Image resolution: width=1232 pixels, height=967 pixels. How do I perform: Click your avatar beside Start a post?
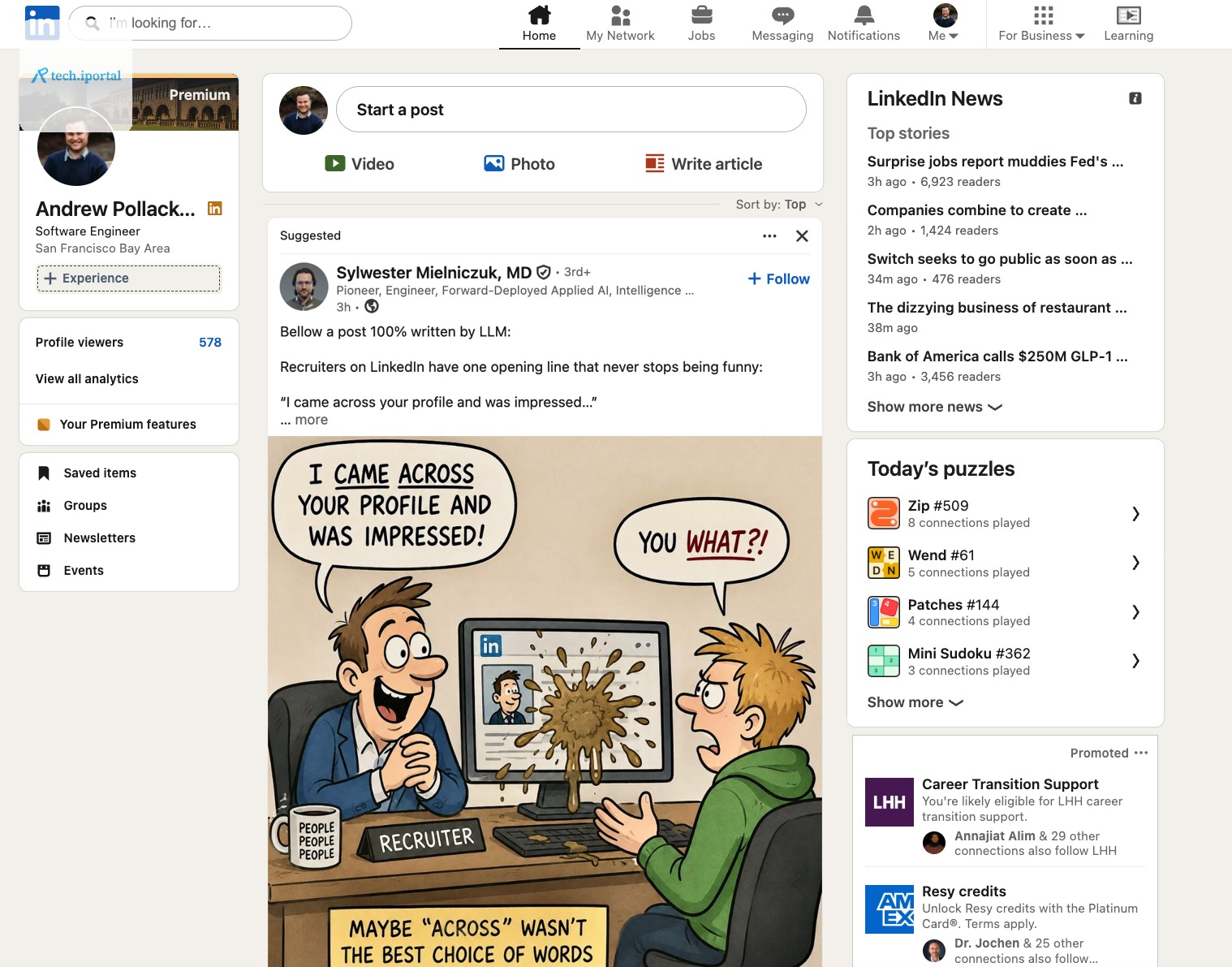coord(304,110)
